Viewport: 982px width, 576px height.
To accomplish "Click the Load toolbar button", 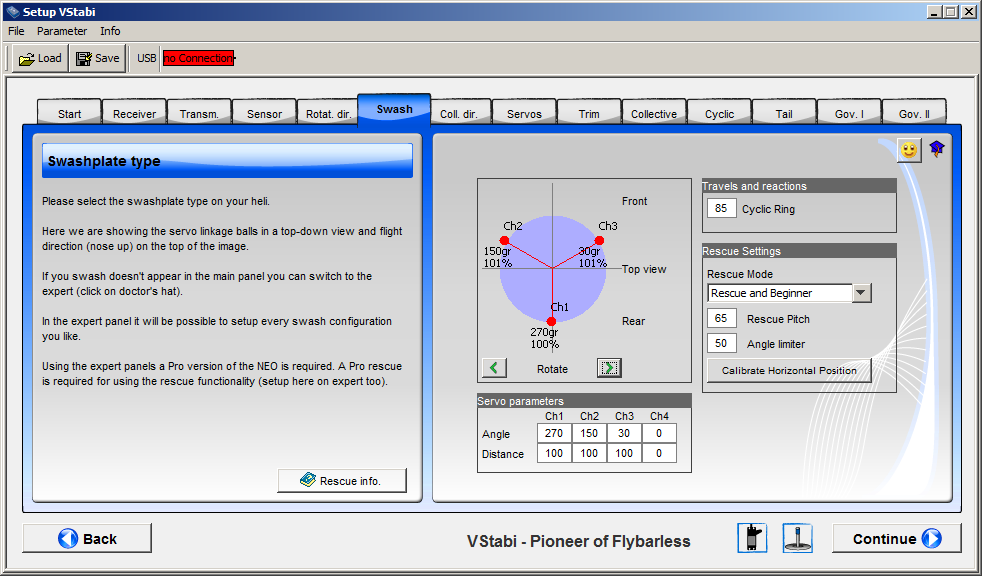I will [40, 58].
